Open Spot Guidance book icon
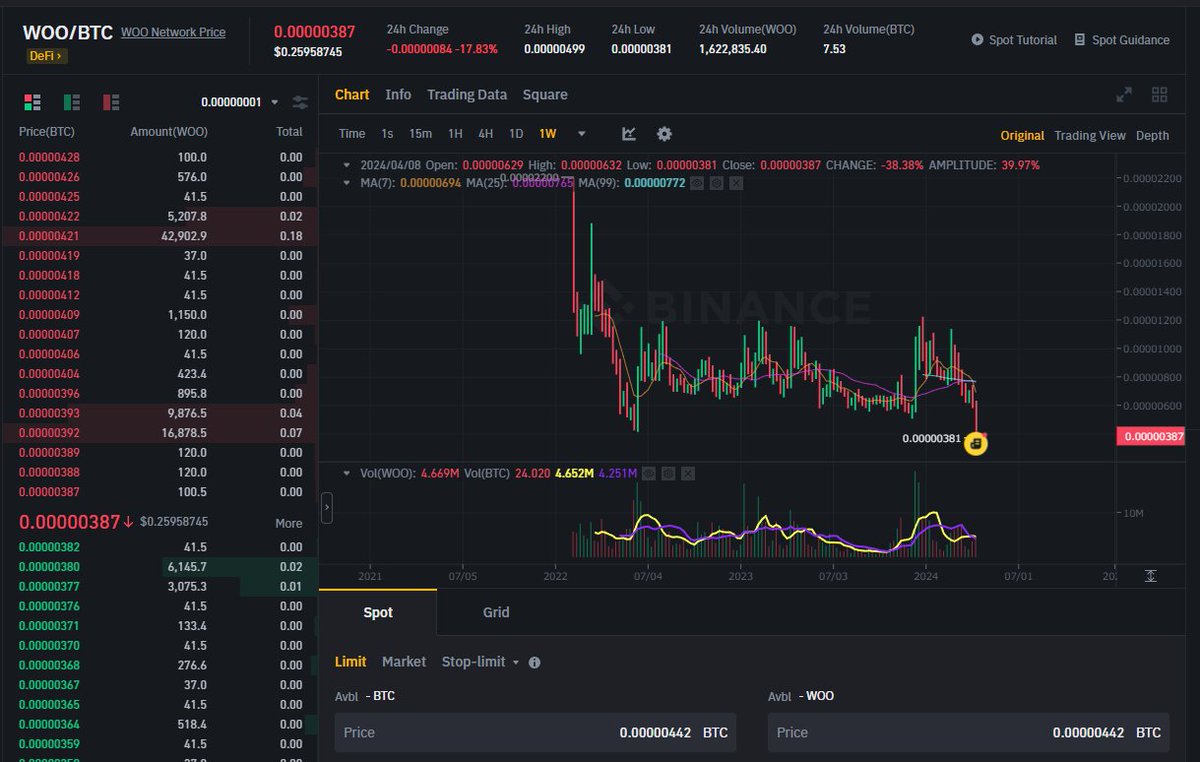 pos(1080,40)
